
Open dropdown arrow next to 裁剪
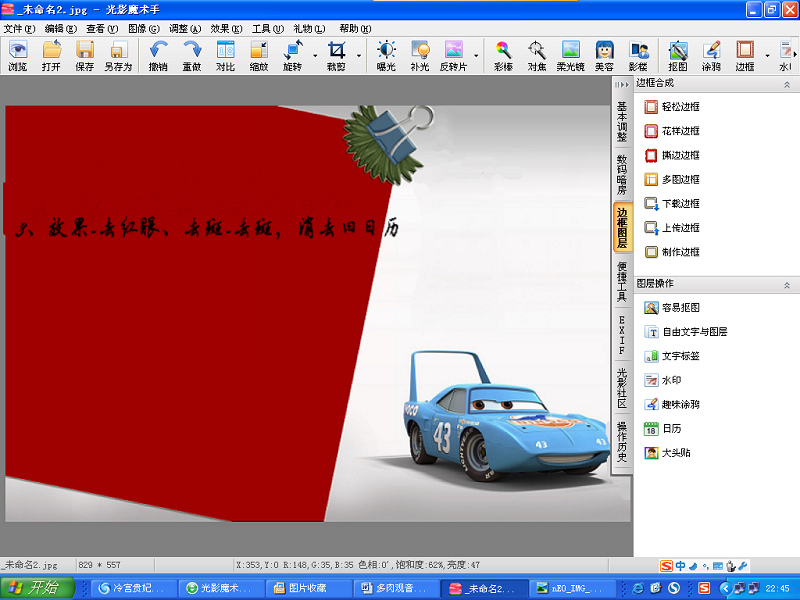pyautogui.click(x=359, y=56)
